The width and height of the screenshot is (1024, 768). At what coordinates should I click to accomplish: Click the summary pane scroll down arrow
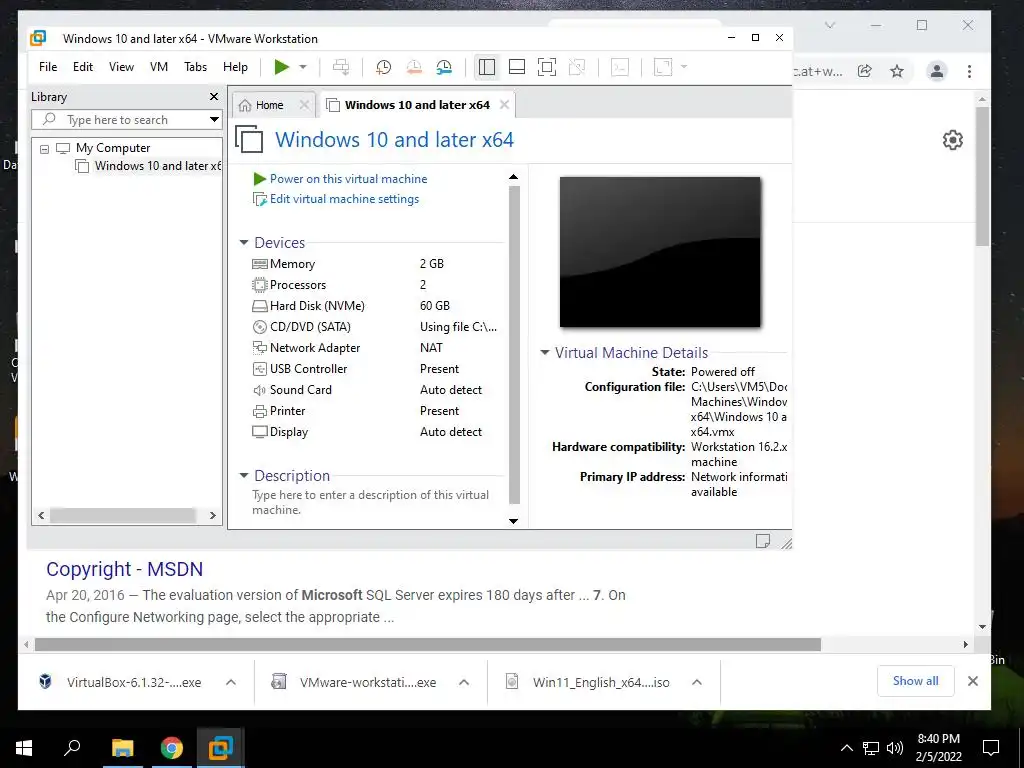tap(513, 520)
